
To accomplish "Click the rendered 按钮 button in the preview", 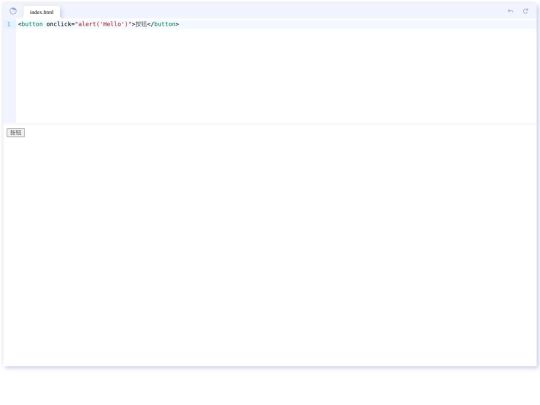I will coord(16,133).
